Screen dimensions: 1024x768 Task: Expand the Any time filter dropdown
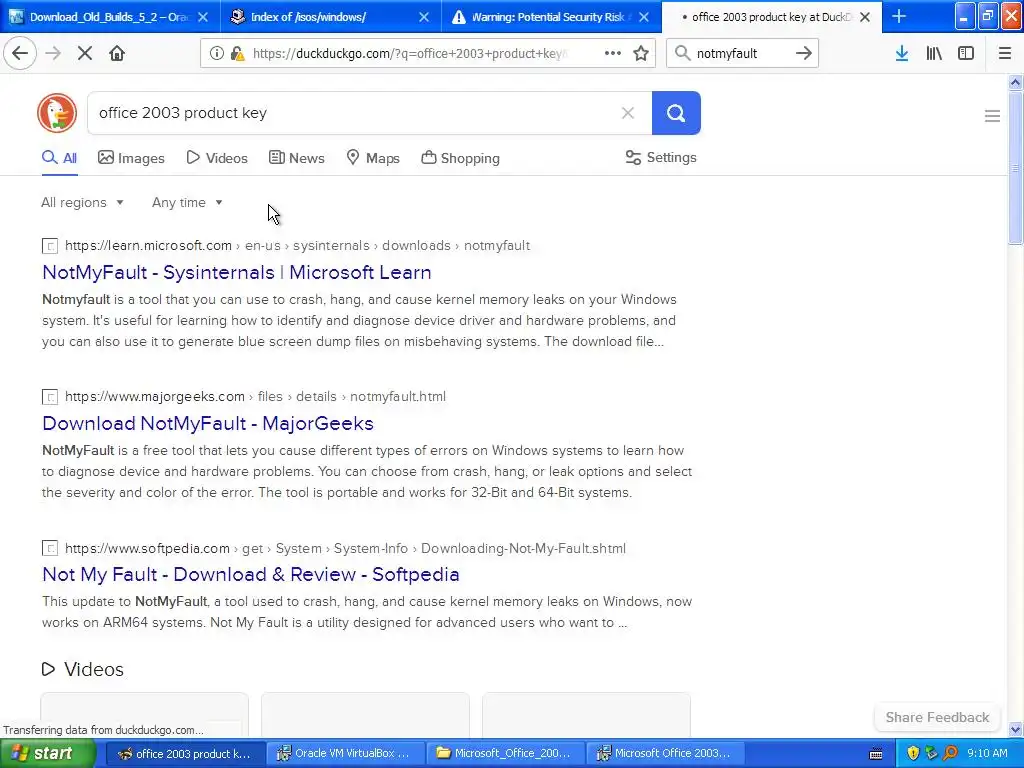click(x=187, y=202)
